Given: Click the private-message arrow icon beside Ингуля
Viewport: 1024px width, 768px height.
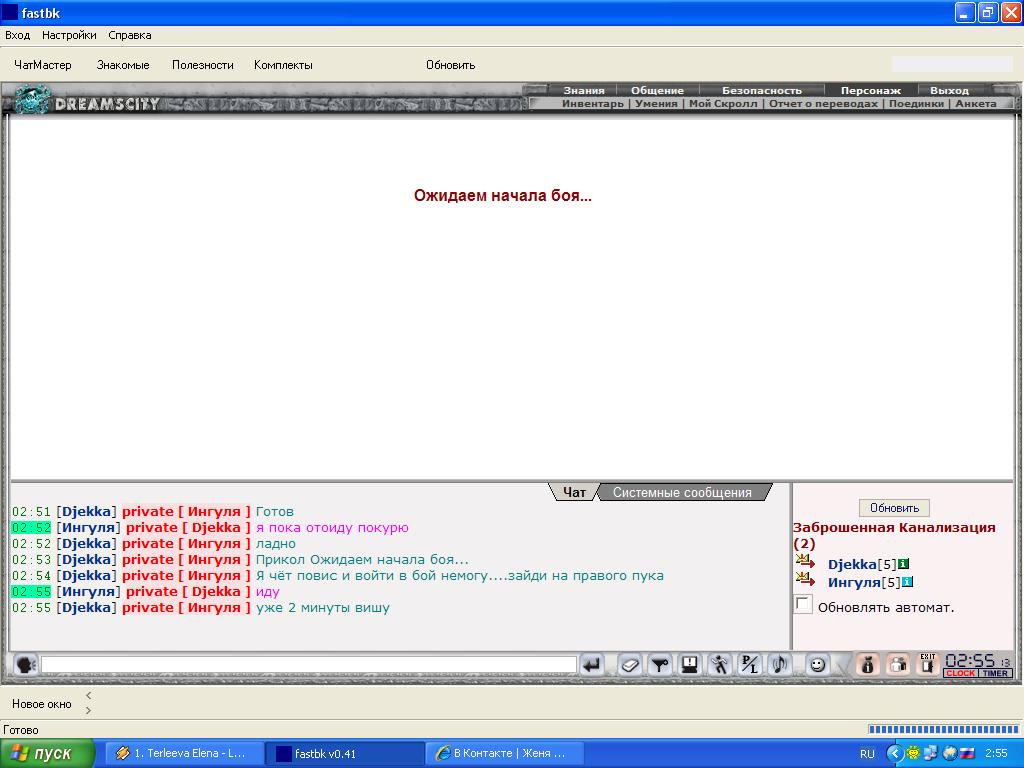Looking at the screenshot, I should click(806, 579).
